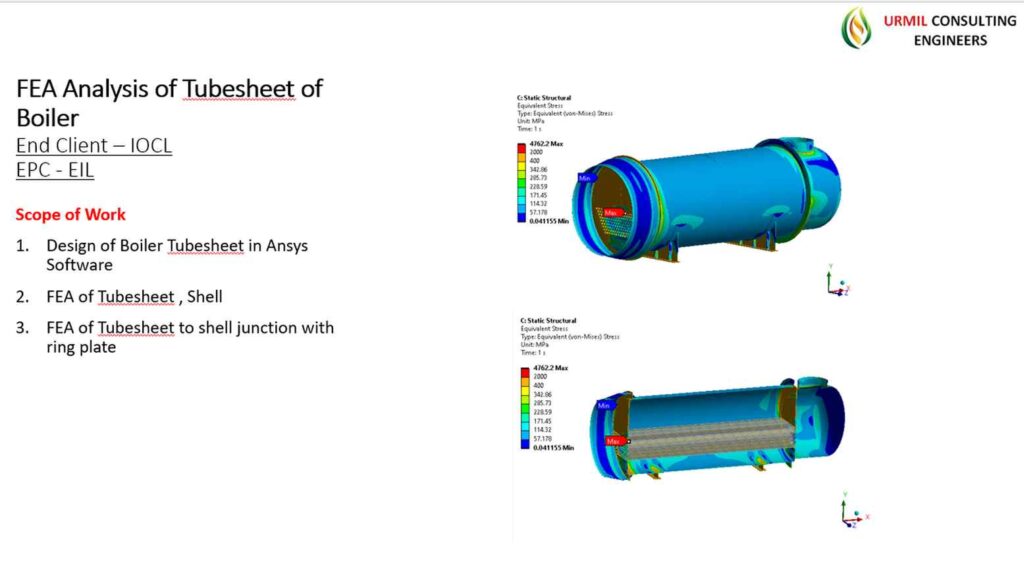1024x566 pixels.
Task: Open the 'End Client – IOCL' underlined link
Action: (x=94, y=145)
